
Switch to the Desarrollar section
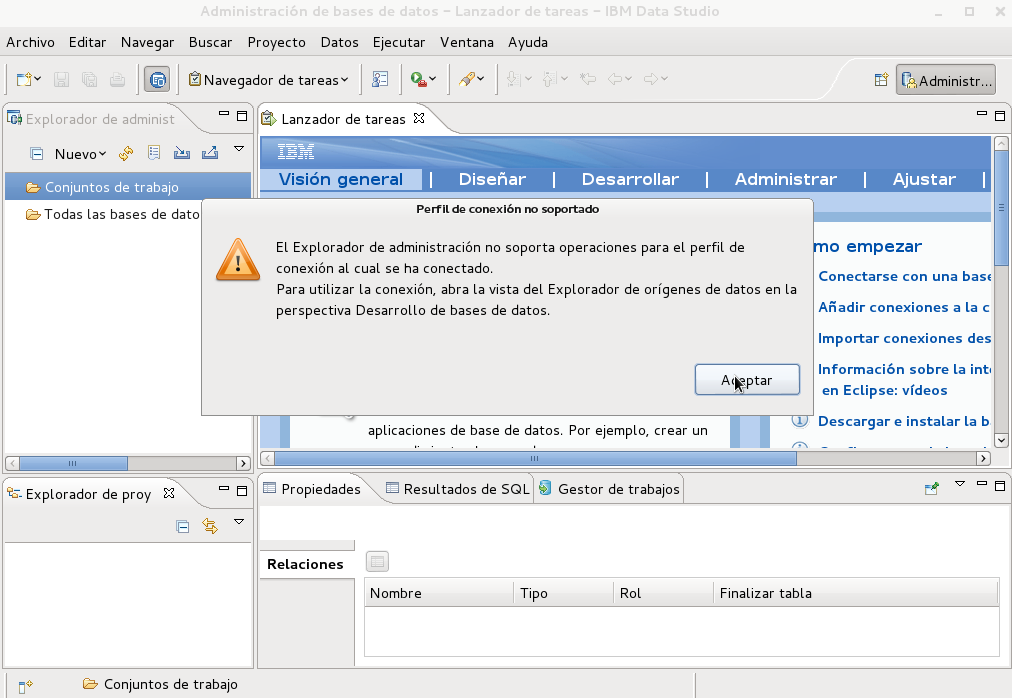click(630, 180)
